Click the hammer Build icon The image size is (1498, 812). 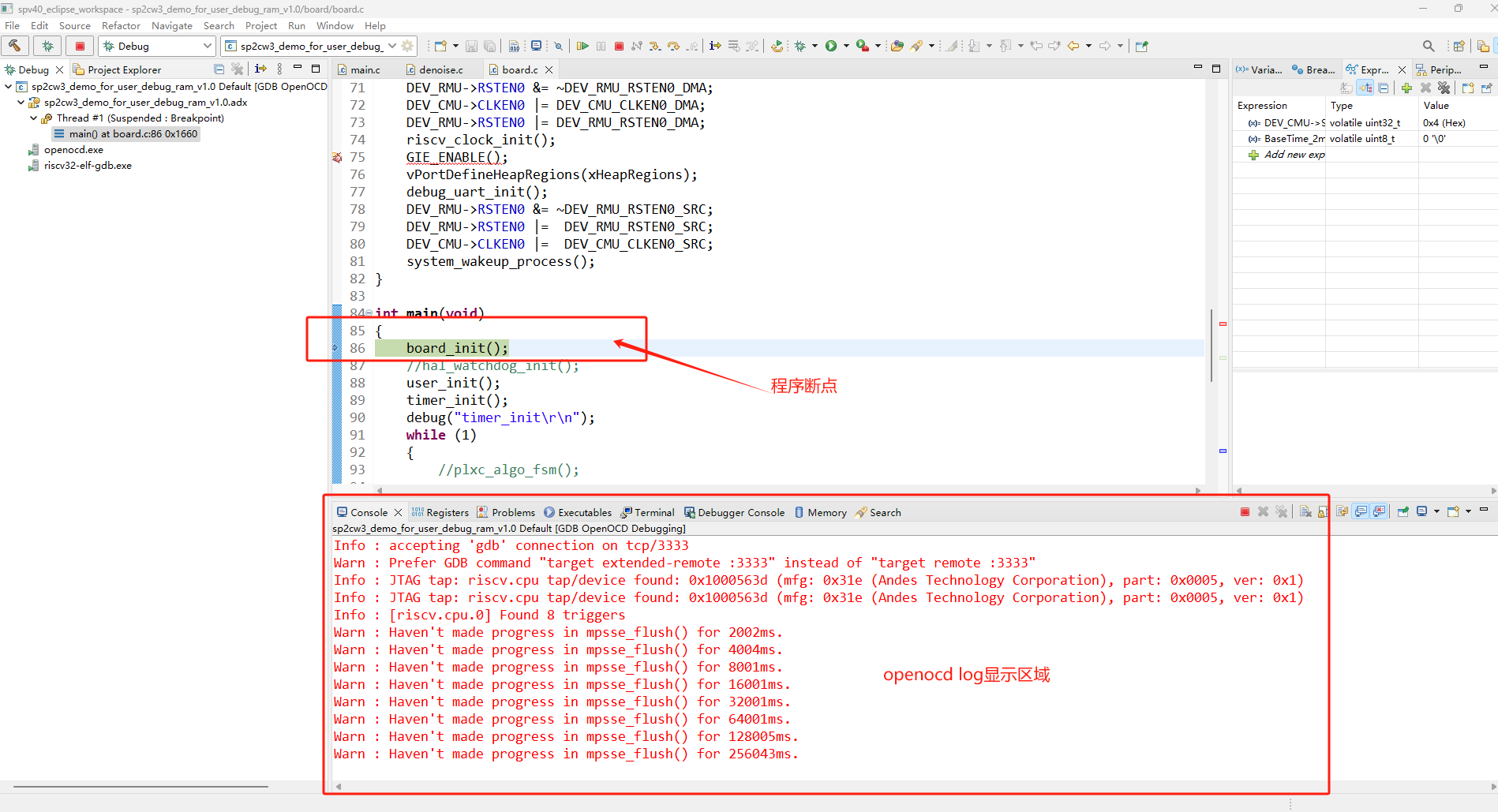tap(15, 46)
